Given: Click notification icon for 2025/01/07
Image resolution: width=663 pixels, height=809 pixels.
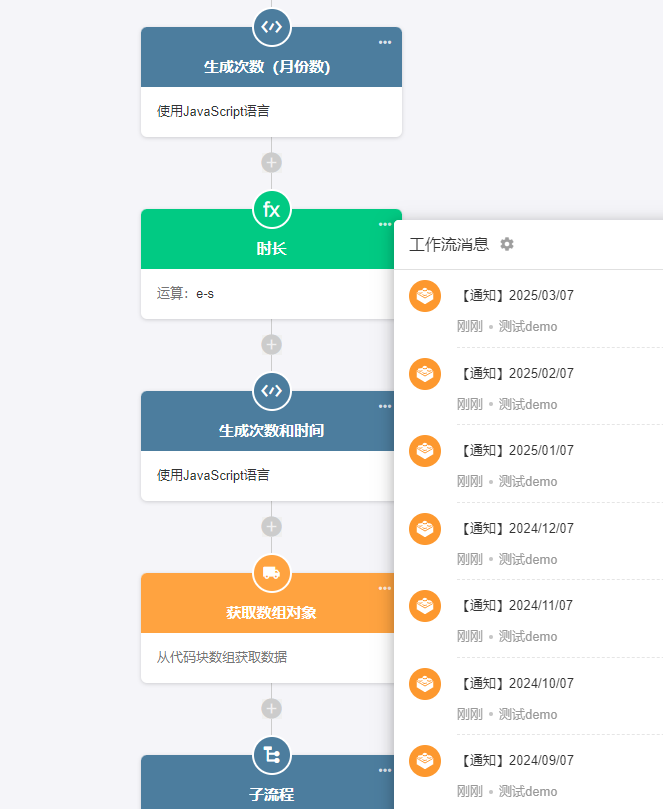Looking at the screenshot, I should point(425,451).
